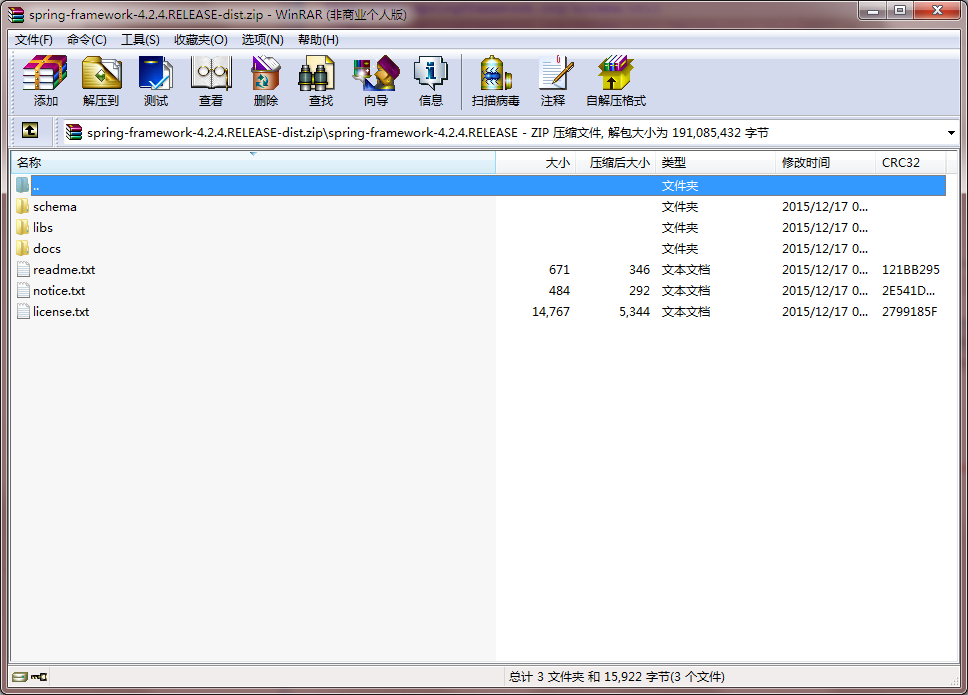
Task: Open the 注释 (Comment) toolbar icon
Action: (555, 73)
